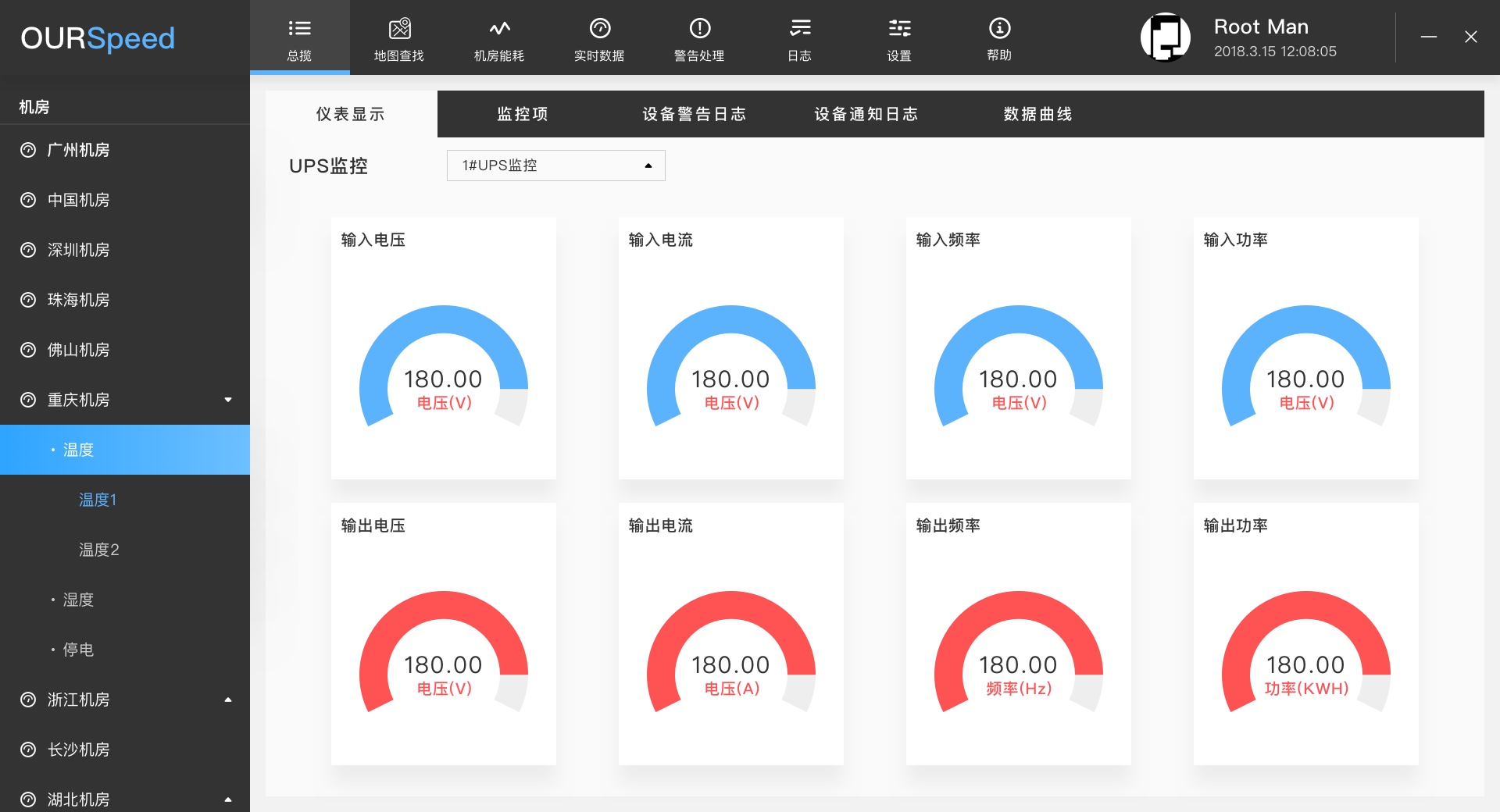Open the 总揽 overview icon
Viewport: 1500px width, 812px height.
[299, 38]
